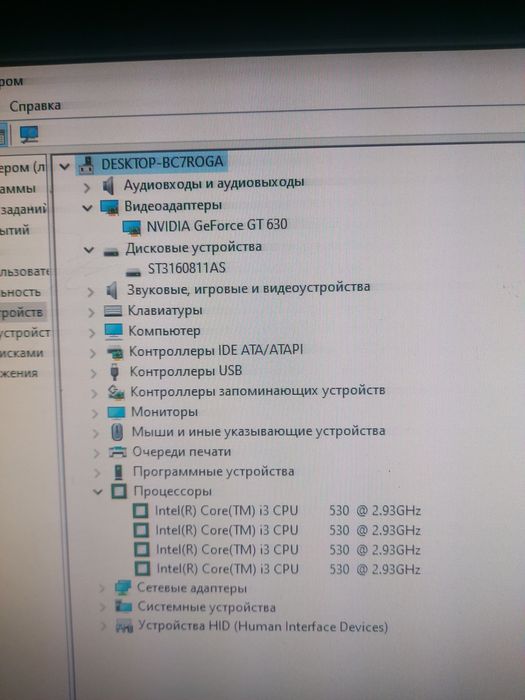The image size is (525, 700).
Task: Click the folder icon of Системные устройства
Action: click(124, 606)
